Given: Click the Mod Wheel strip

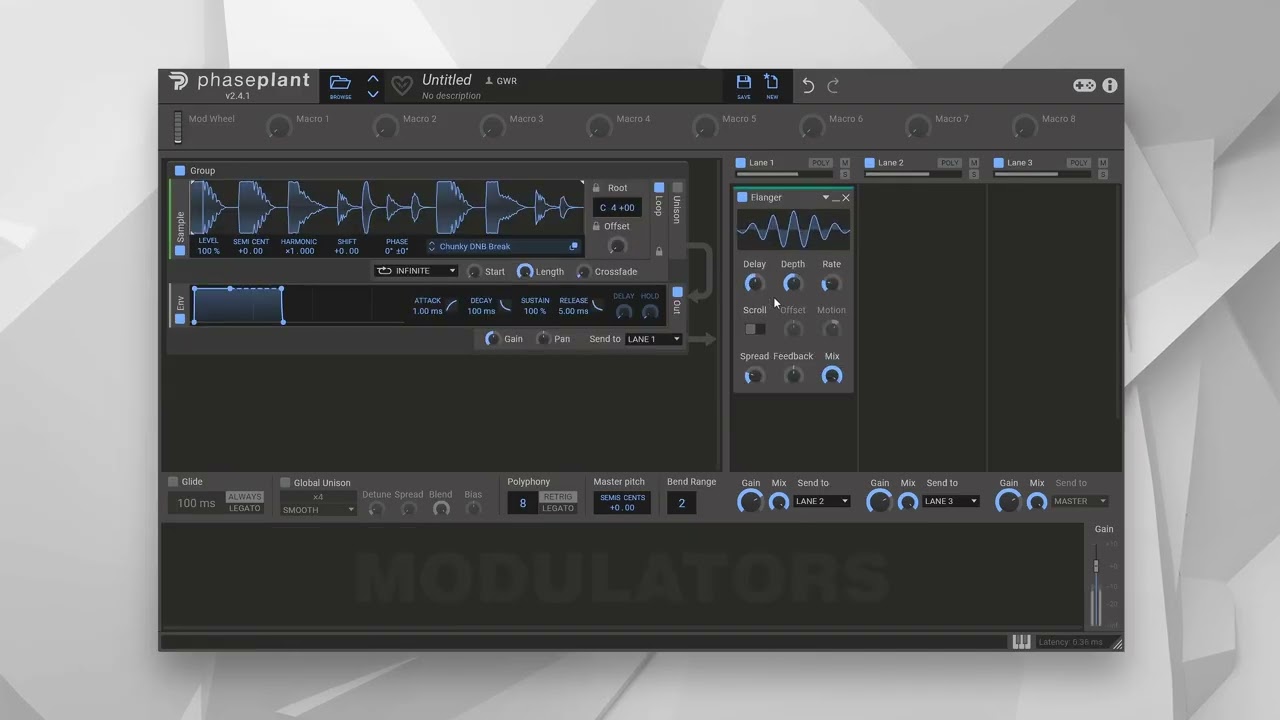Looking at the screenshot, I should tap(178, 127).
